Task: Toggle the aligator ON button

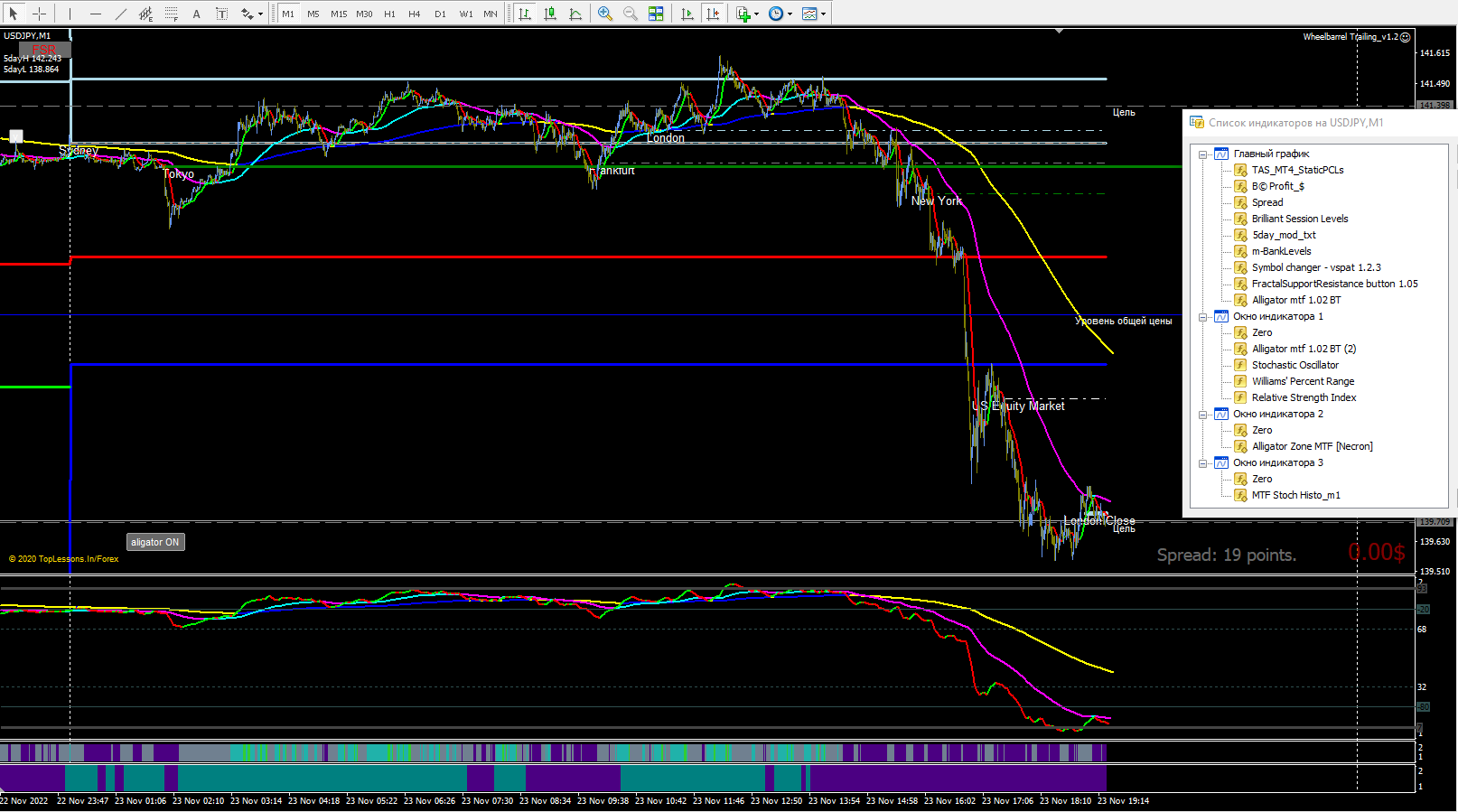Action: pyautogui.click(x=155, y=542)
